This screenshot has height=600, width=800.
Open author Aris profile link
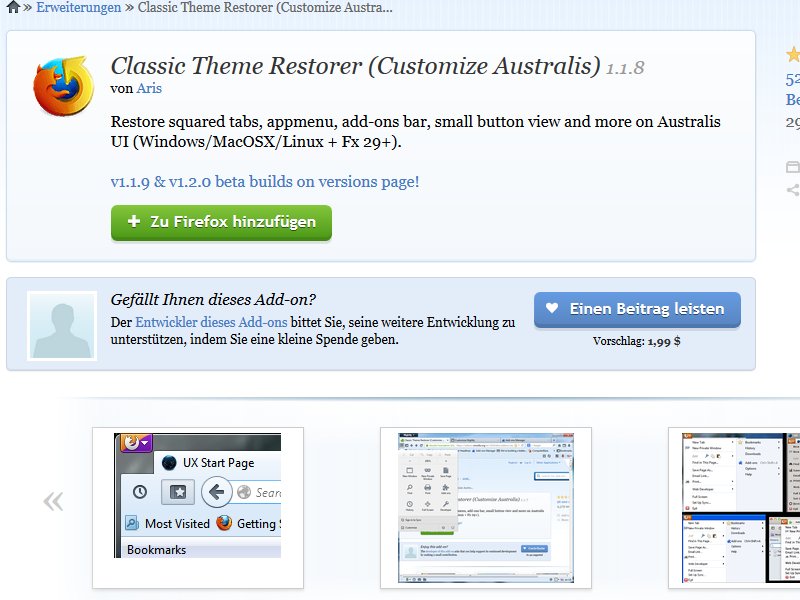pos(149,88)
